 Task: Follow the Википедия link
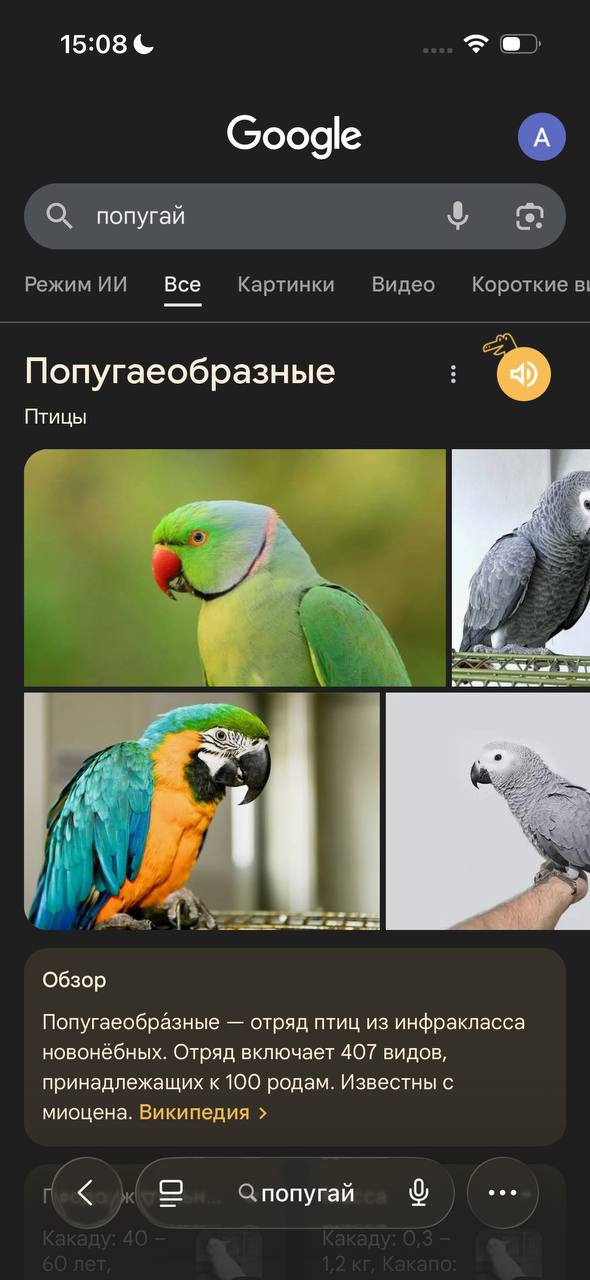tap(194, 1112)
